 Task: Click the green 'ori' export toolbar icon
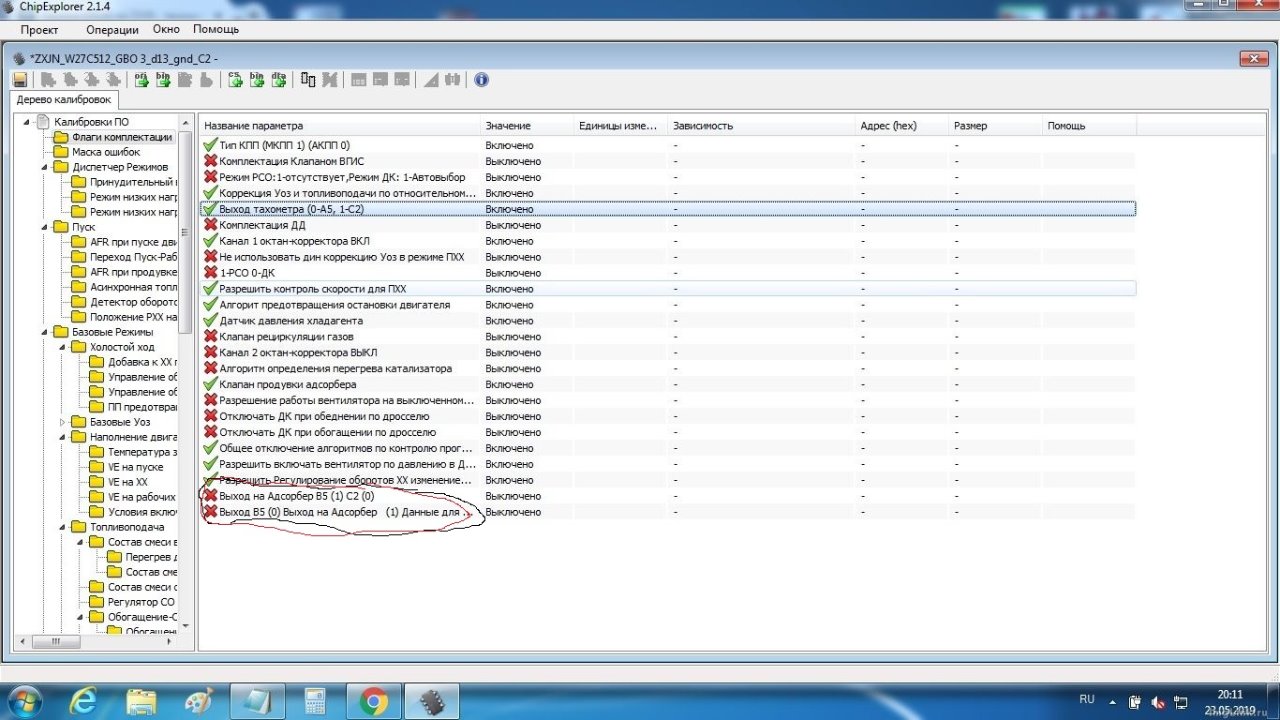tap(142, 80)
